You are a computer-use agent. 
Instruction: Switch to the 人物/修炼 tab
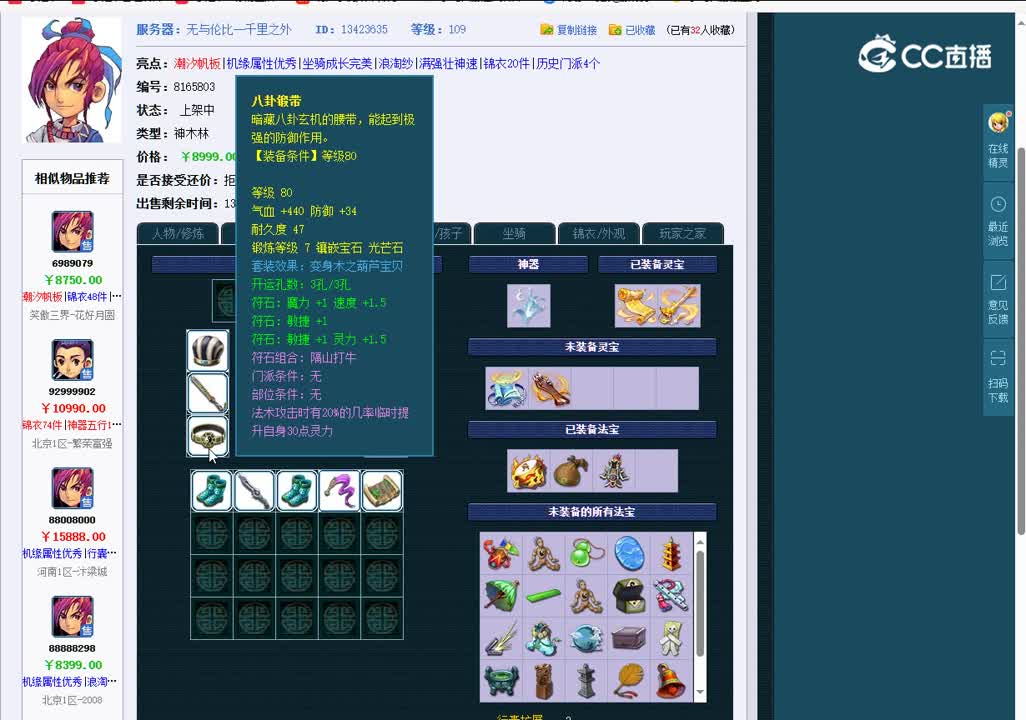pyautogui.click(x=178, y=234)
